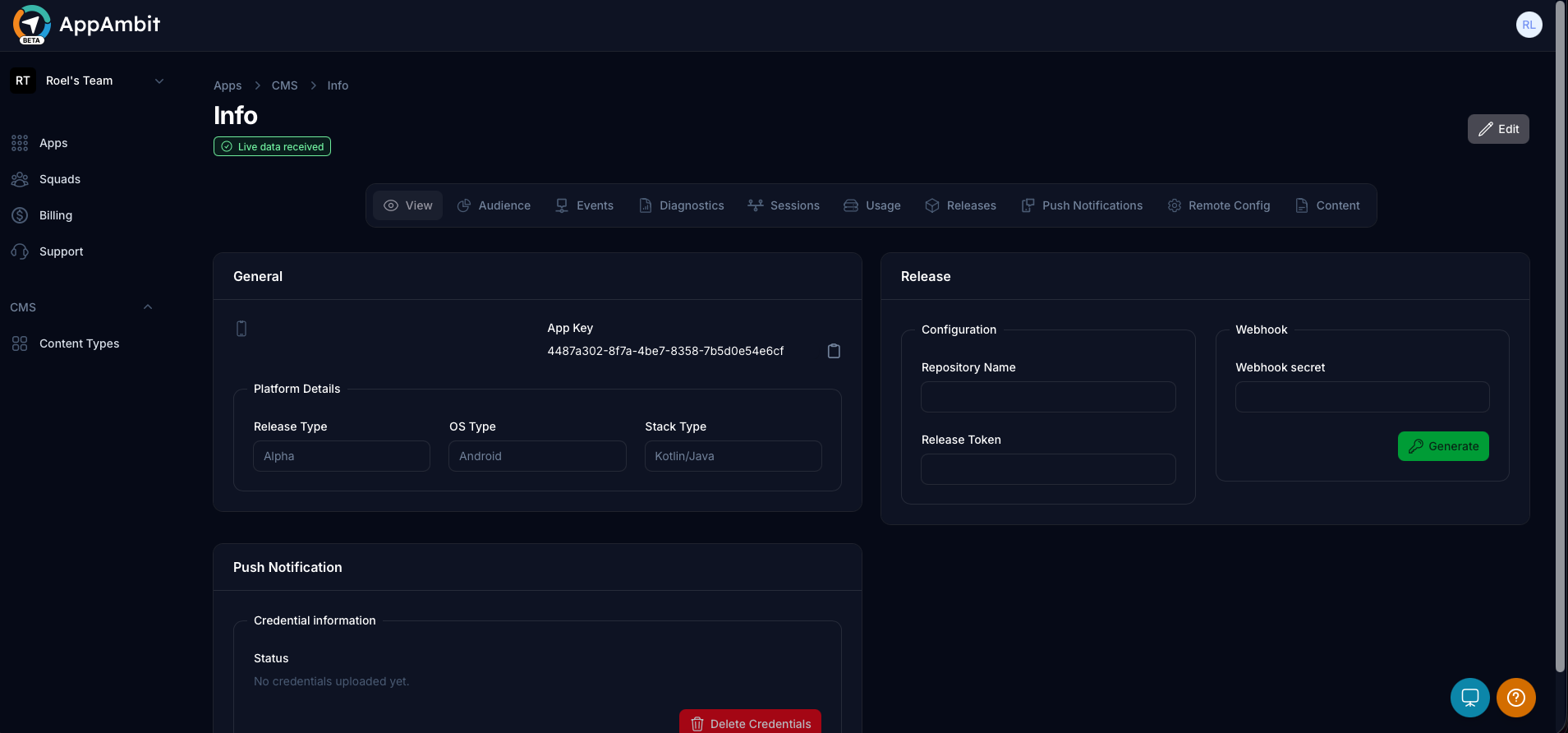Screen dimensions: 1568x733
Task: Click the Webhook secret input field
Action: point(1363,397)
